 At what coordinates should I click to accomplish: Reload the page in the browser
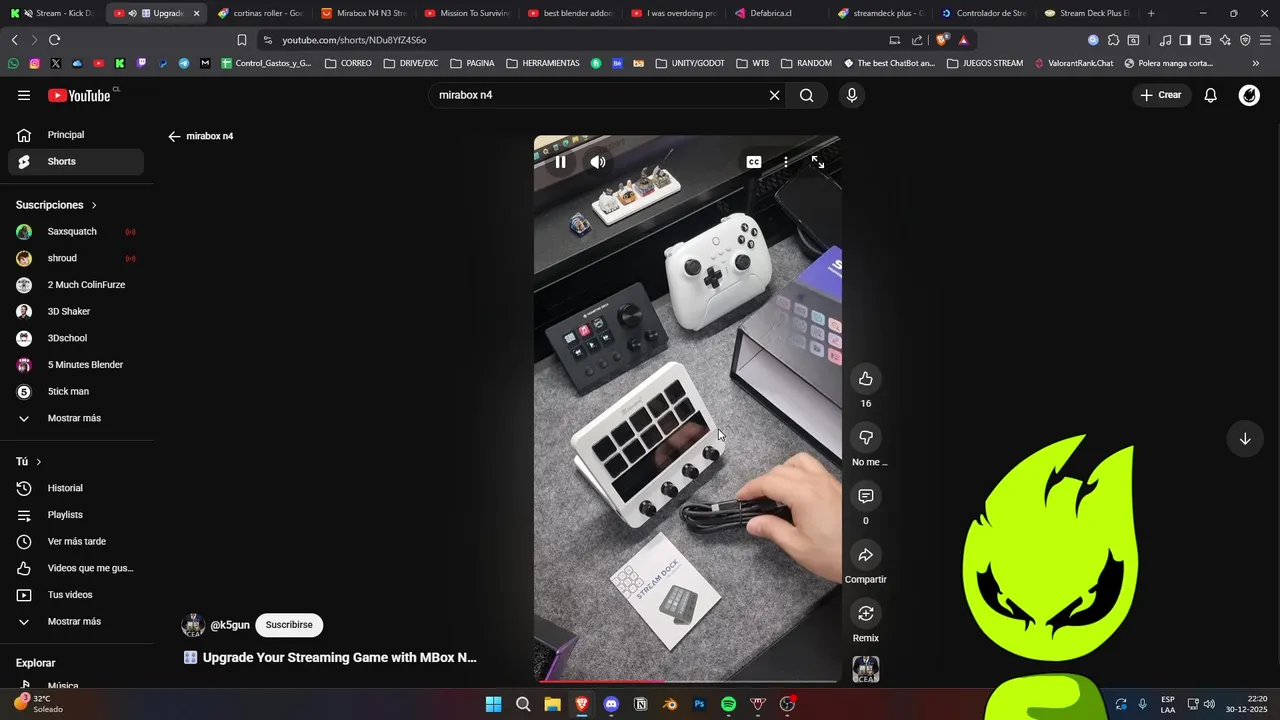(x=54, y=40)
